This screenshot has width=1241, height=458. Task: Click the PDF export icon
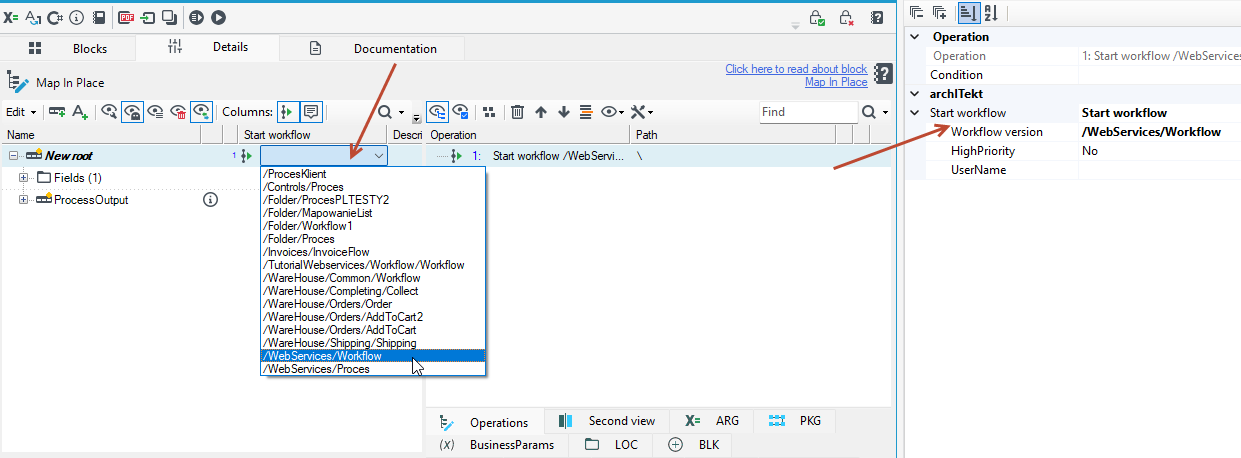pos(126,17)
